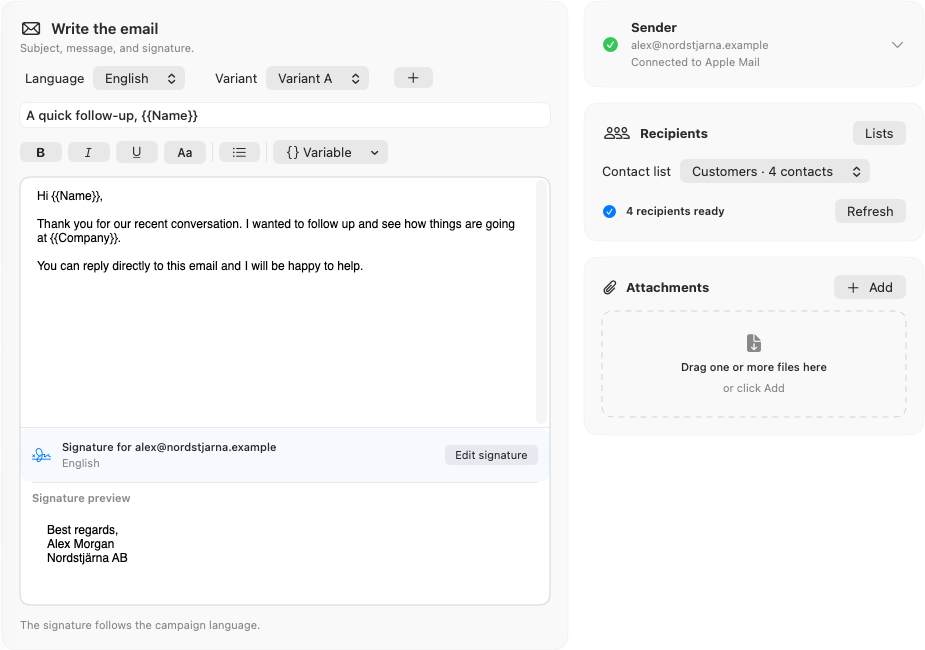Refresh the recipients

pos(870,211)
